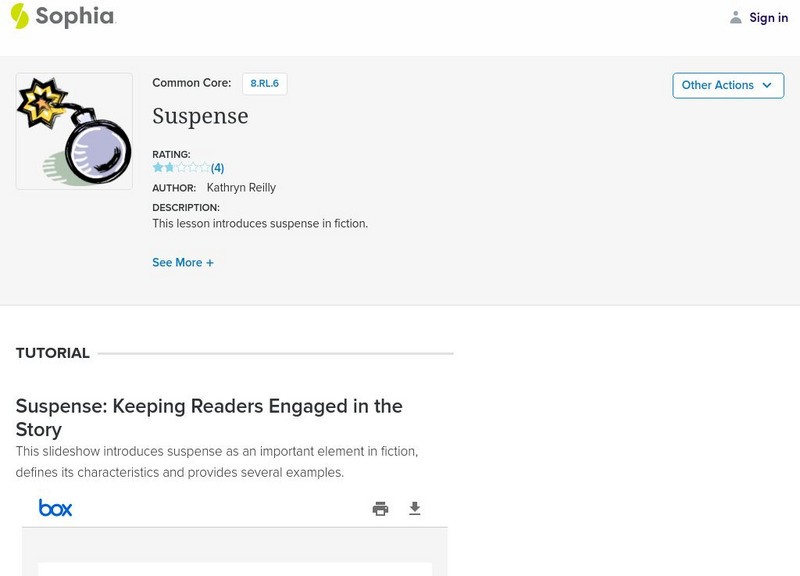Viewport: 800px width, 576px height.
Task: Click the bomb lesson thumbnail image
Action: (x=74, y=131)
